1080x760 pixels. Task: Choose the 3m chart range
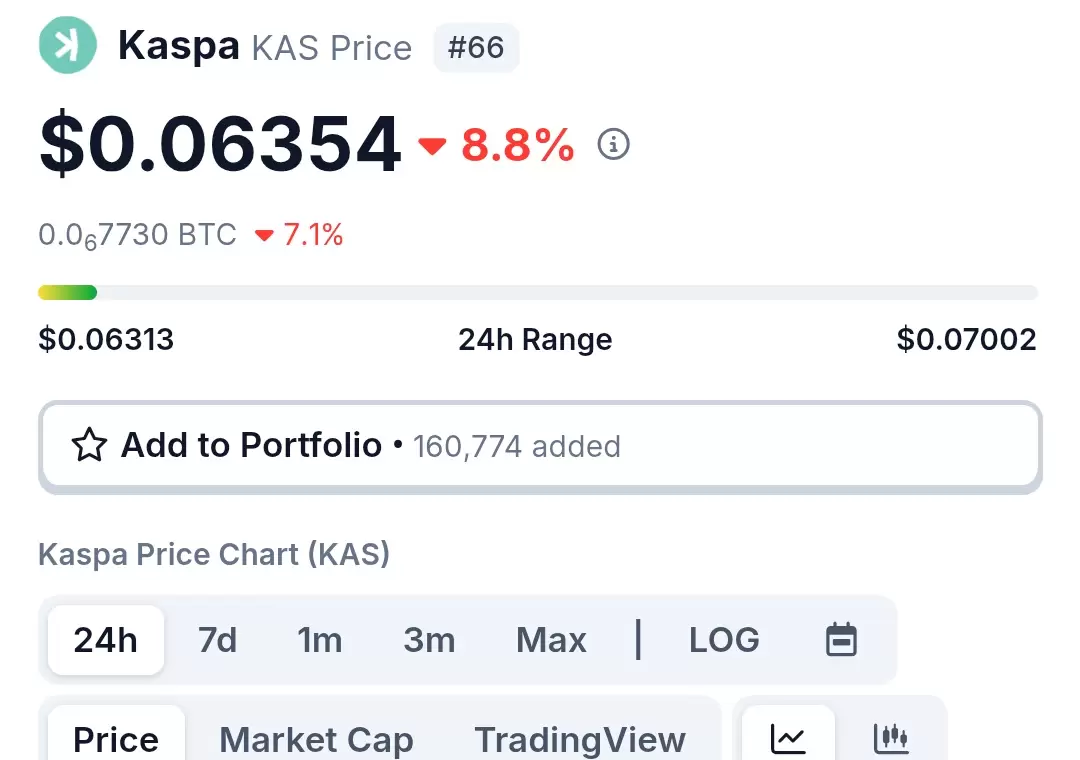(x=429, y=640)
